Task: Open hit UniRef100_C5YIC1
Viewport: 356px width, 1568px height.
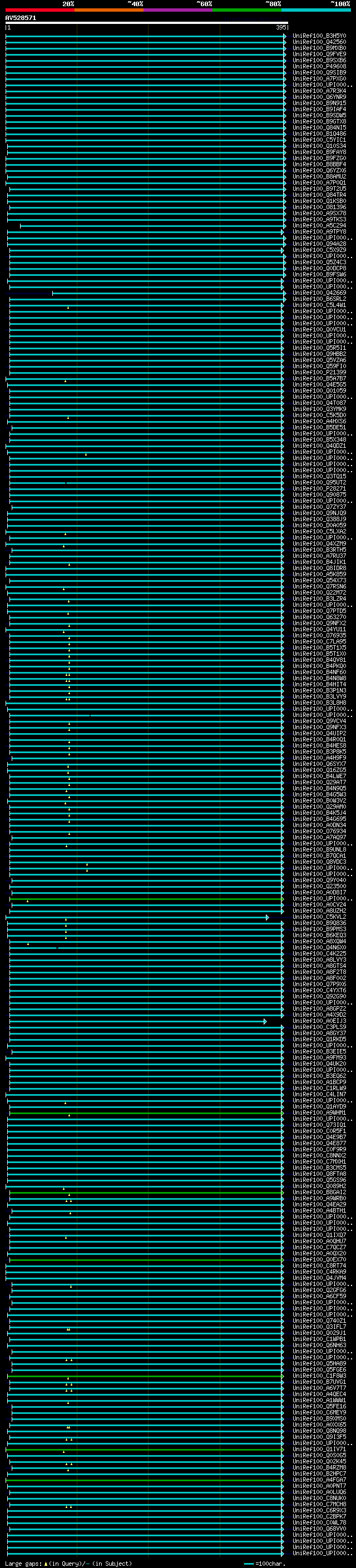Action: click(319, 140)
